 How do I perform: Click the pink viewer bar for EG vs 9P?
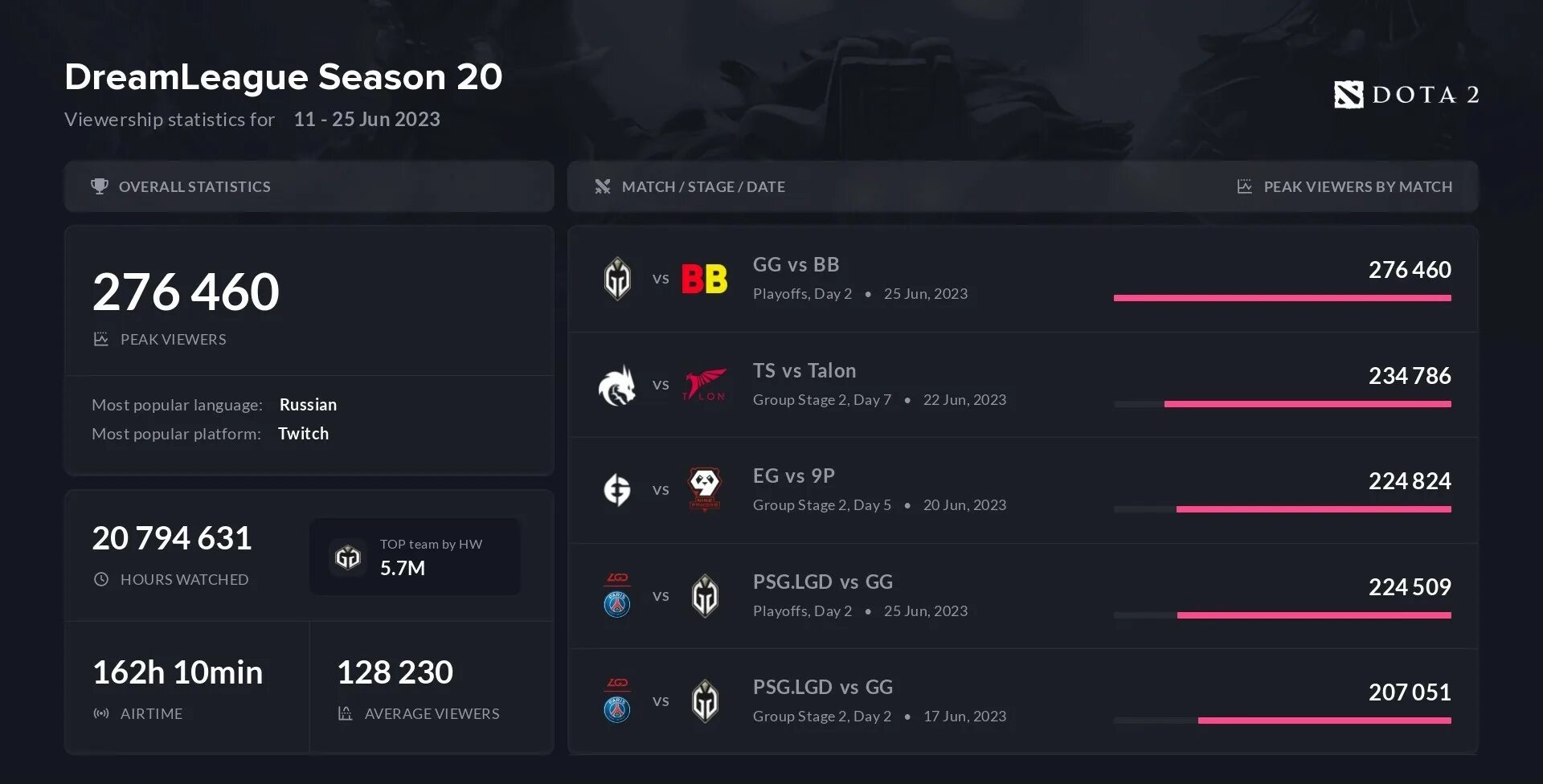coord(1313,509)
